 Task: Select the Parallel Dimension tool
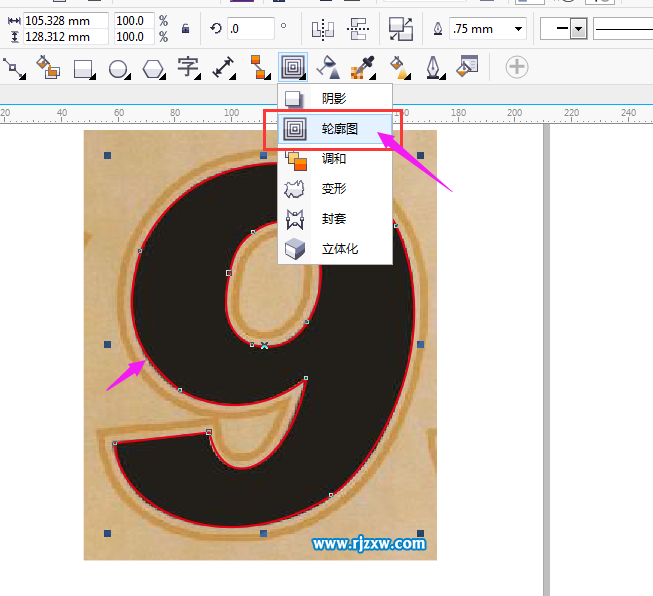coord(224,67)
